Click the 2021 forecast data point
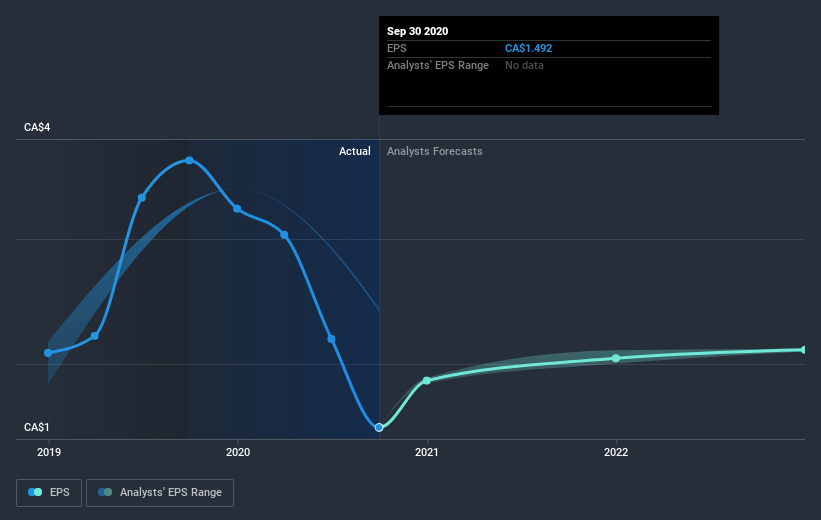This screenshot has width=821, height=520. click(x=427, y=380)
